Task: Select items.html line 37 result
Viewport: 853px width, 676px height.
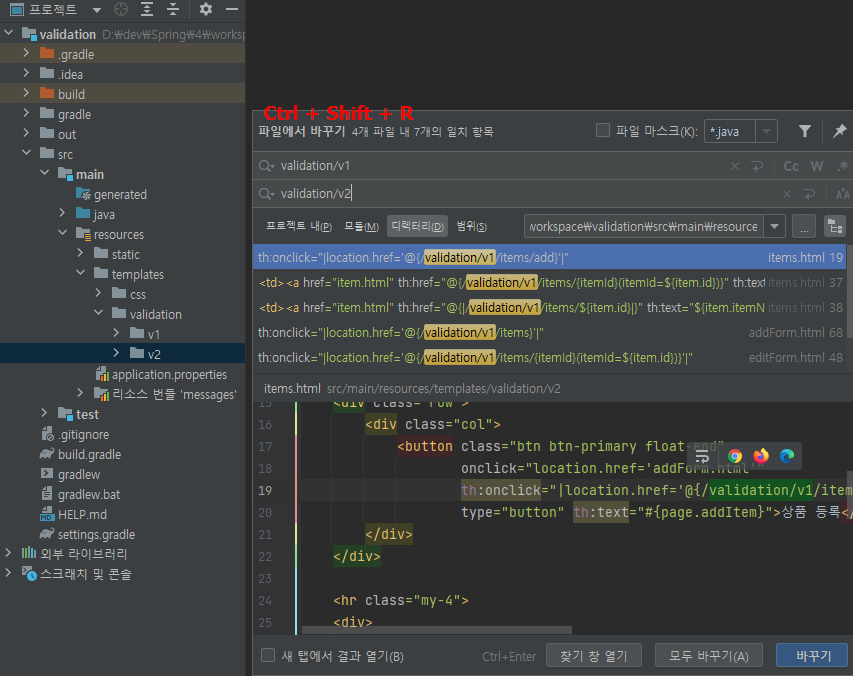Action: (x=550, y=282)
